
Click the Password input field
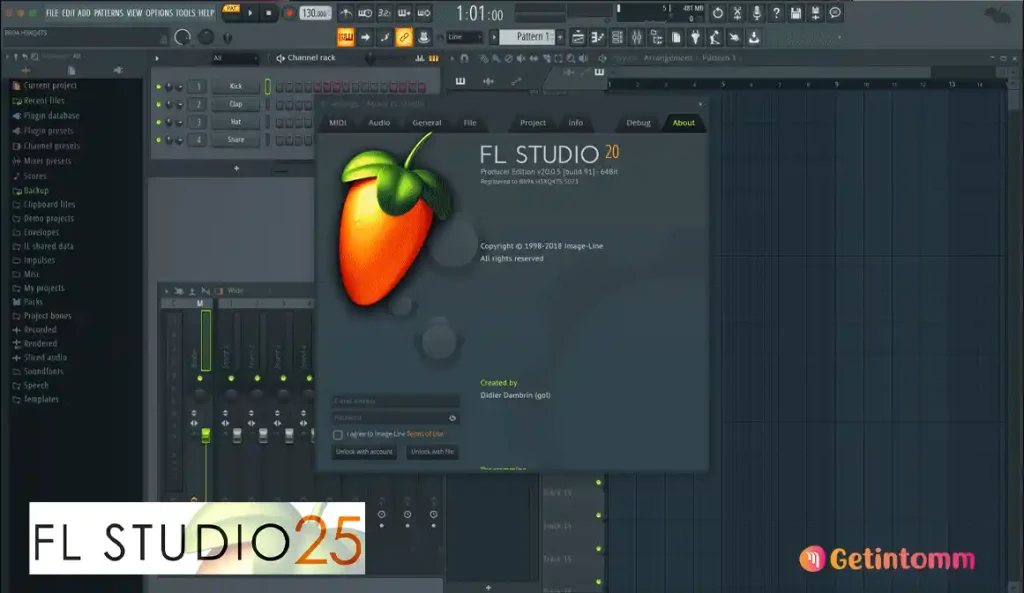[x=395, y=418]
